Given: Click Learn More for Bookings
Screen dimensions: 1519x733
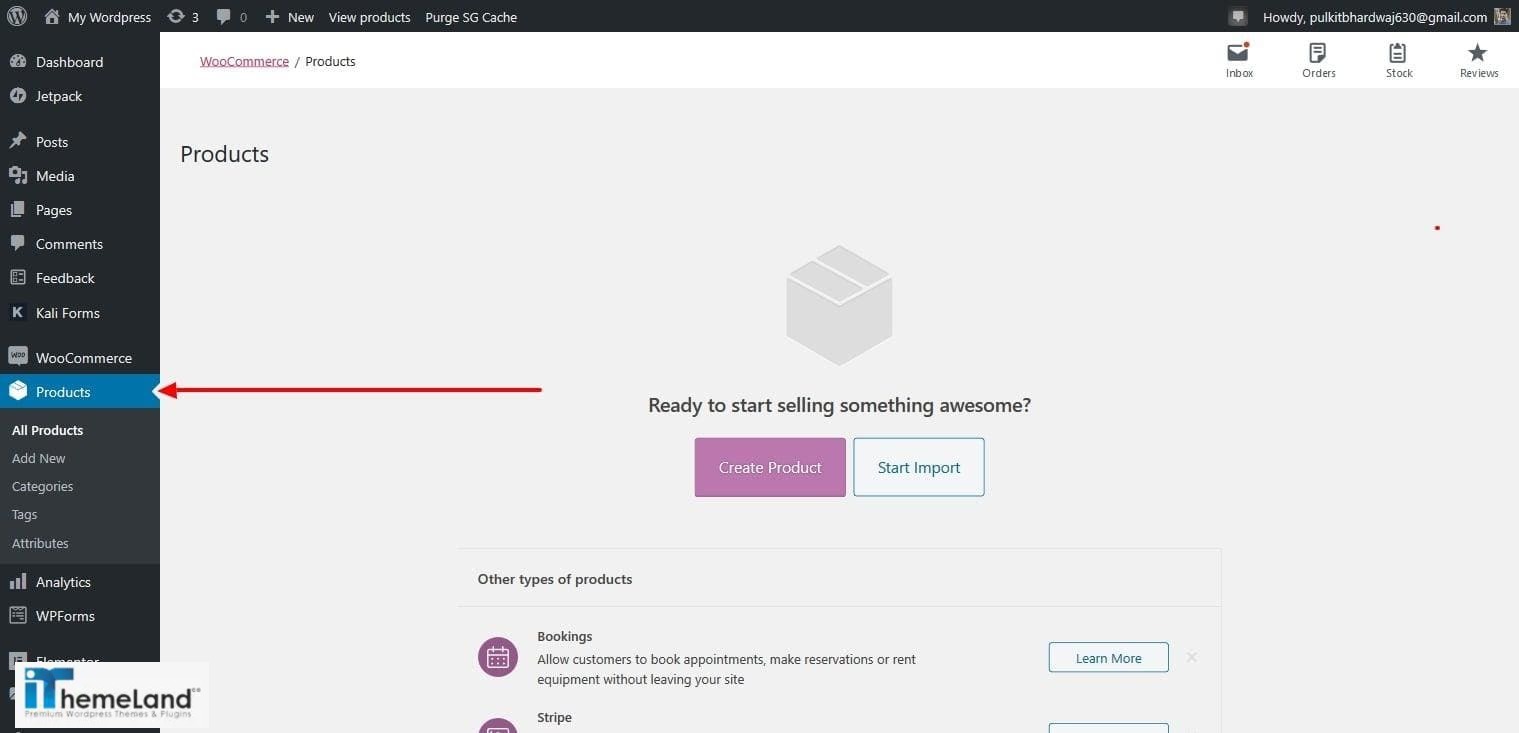Looking at the screenshot, I should pos(1108,657).
